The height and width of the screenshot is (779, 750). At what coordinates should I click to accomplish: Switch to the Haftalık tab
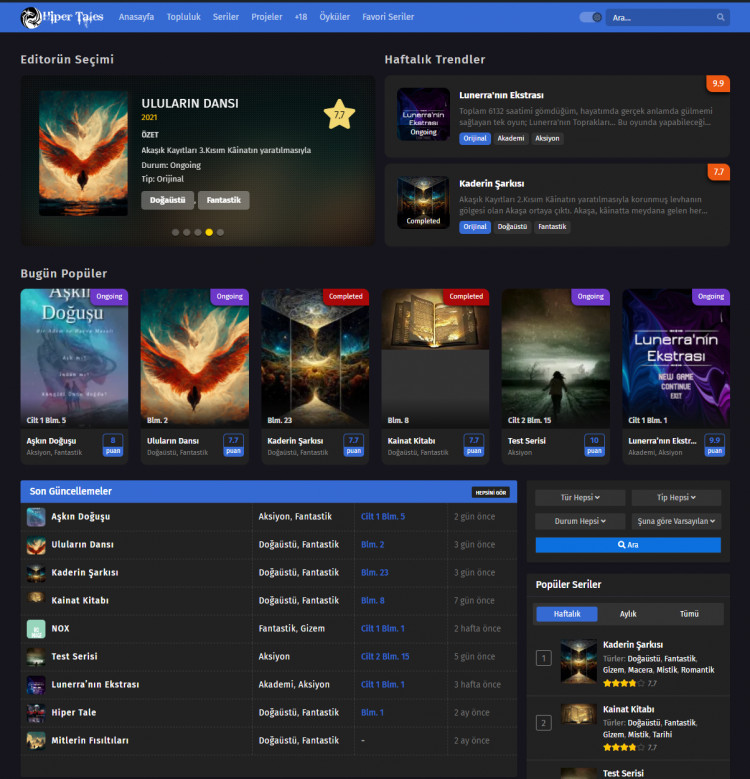tap(567, 614)
